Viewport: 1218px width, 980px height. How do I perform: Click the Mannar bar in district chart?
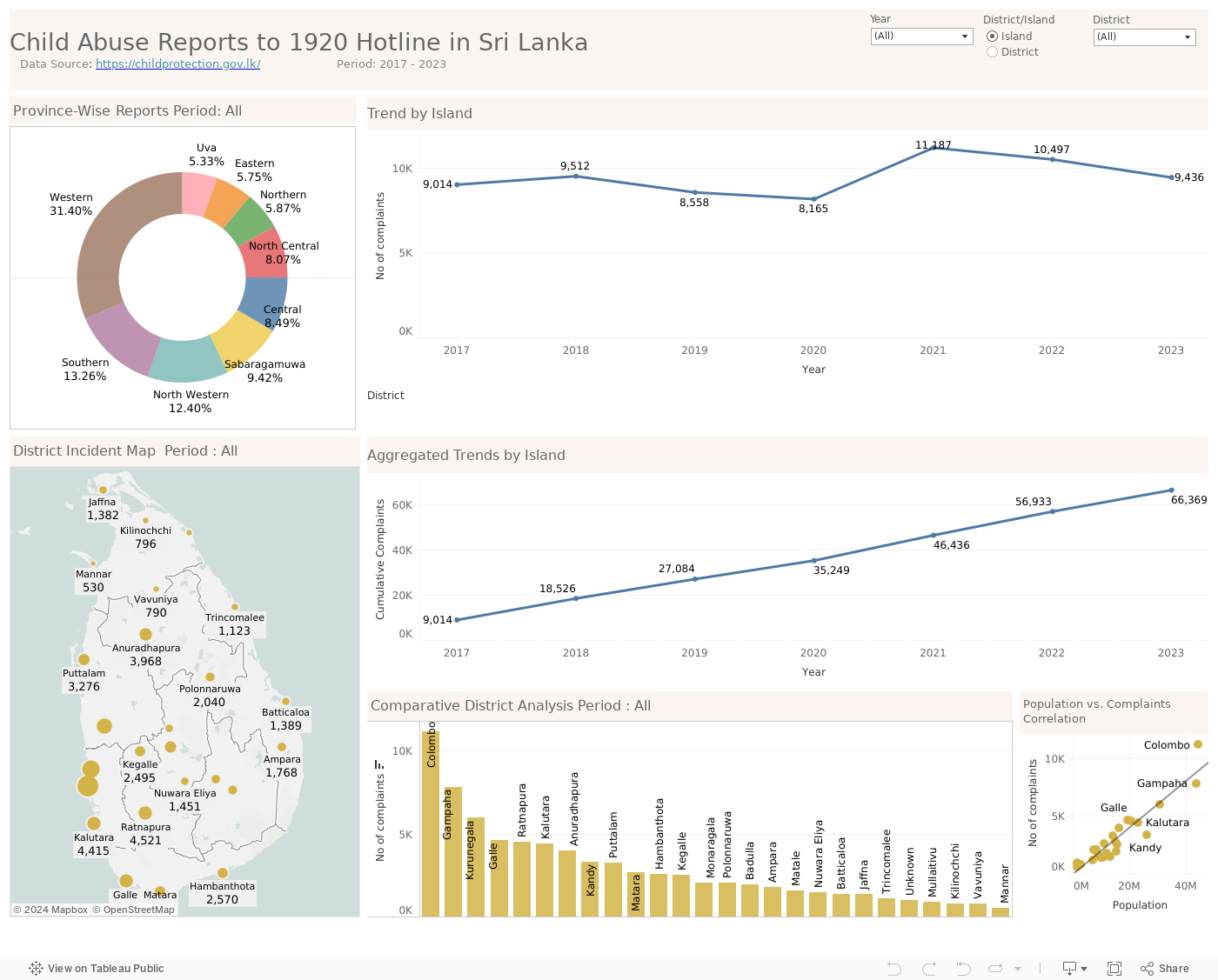click(x=1000, y=912)
